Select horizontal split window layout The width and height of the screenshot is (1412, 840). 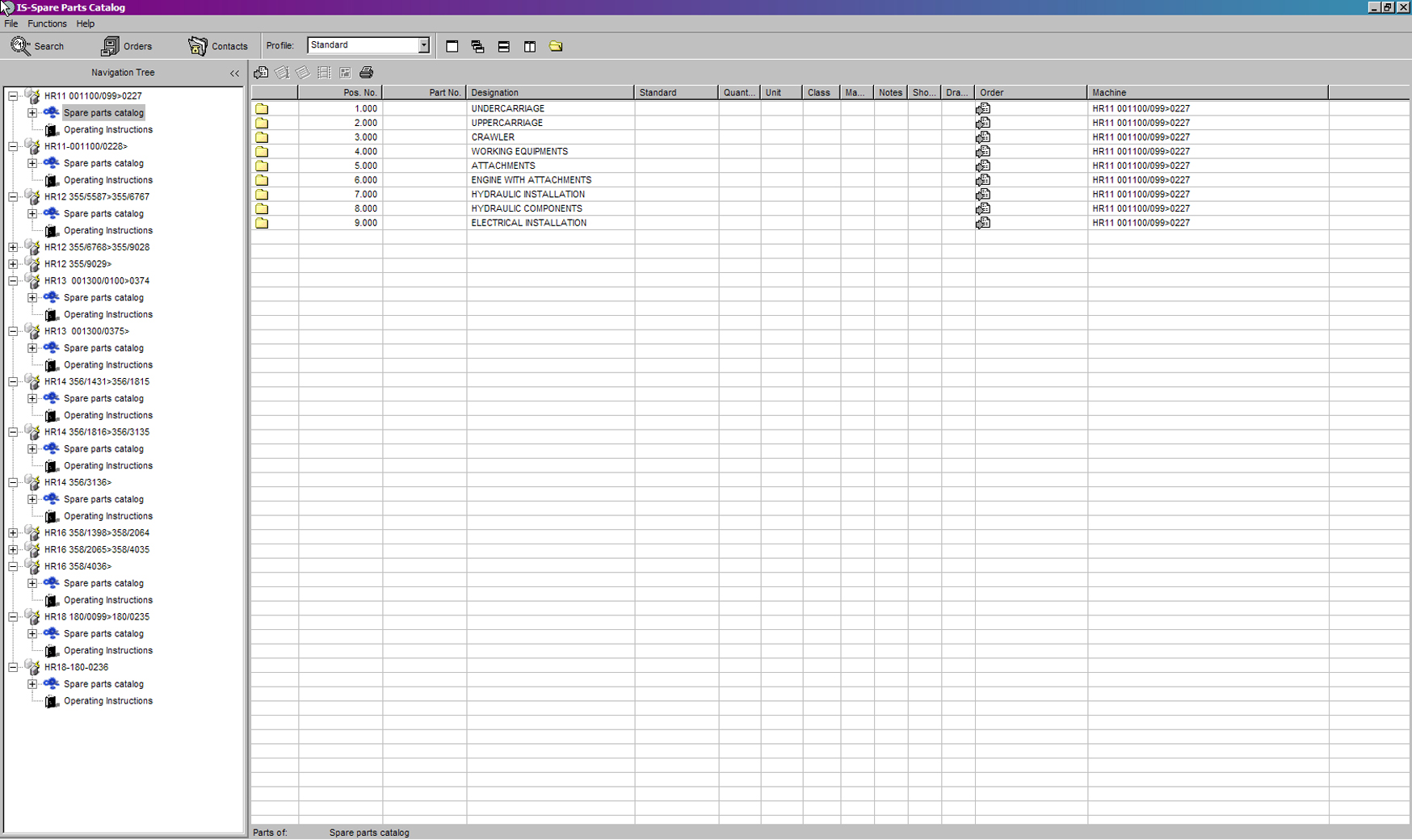(503, 47)
